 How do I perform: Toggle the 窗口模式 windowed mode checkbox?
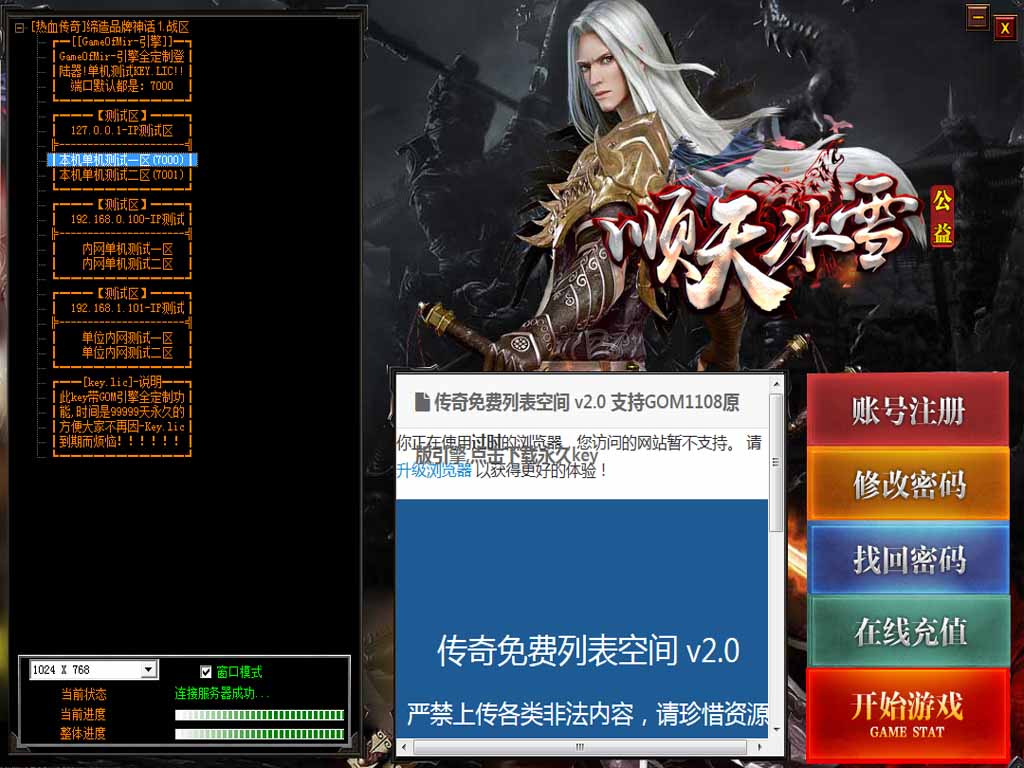pos(206,672)
